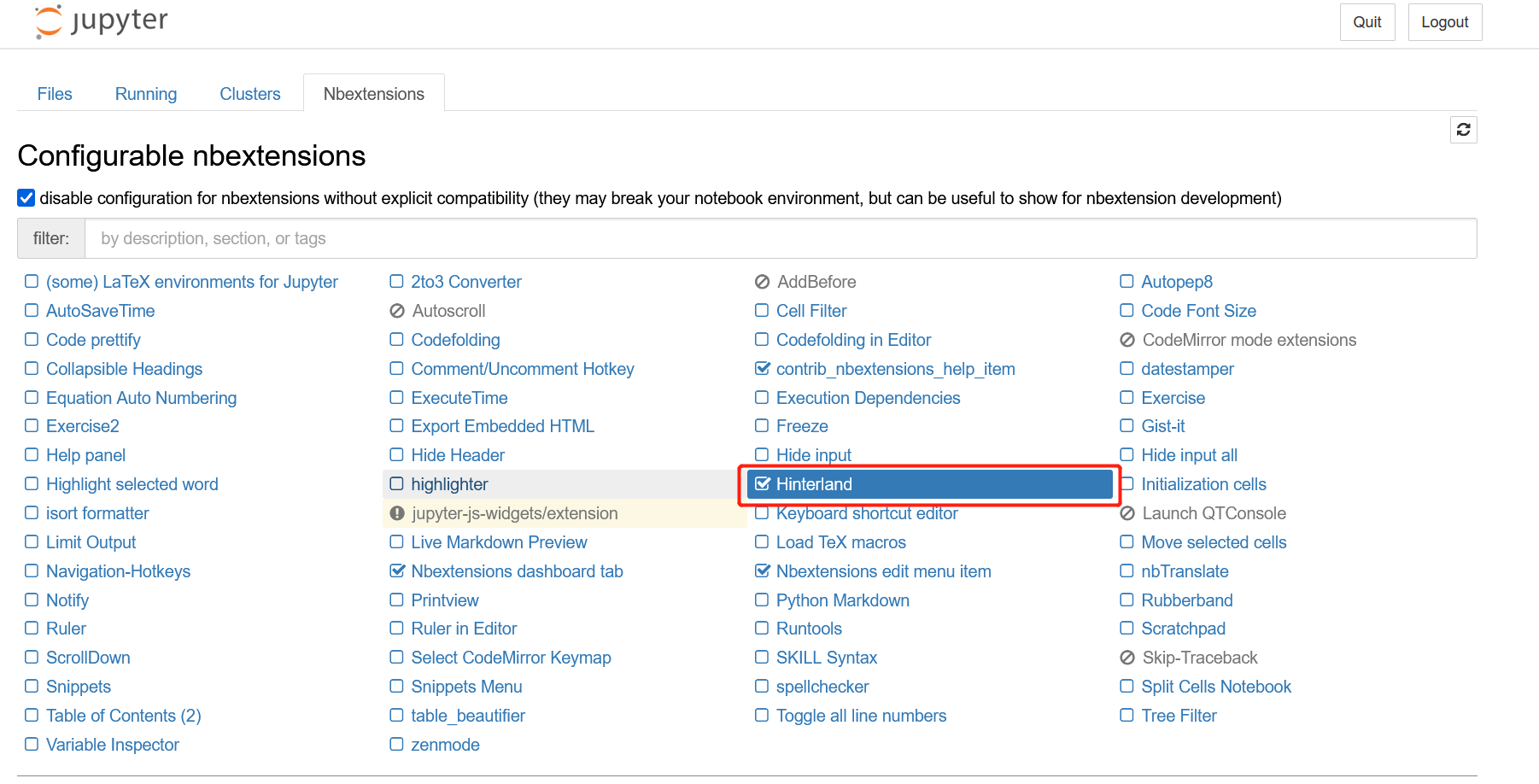Screen dimensions: 1539x784
Task: Uncheck Nbextensions edit menu item checkbox
Action: click(x=763, y=571)
